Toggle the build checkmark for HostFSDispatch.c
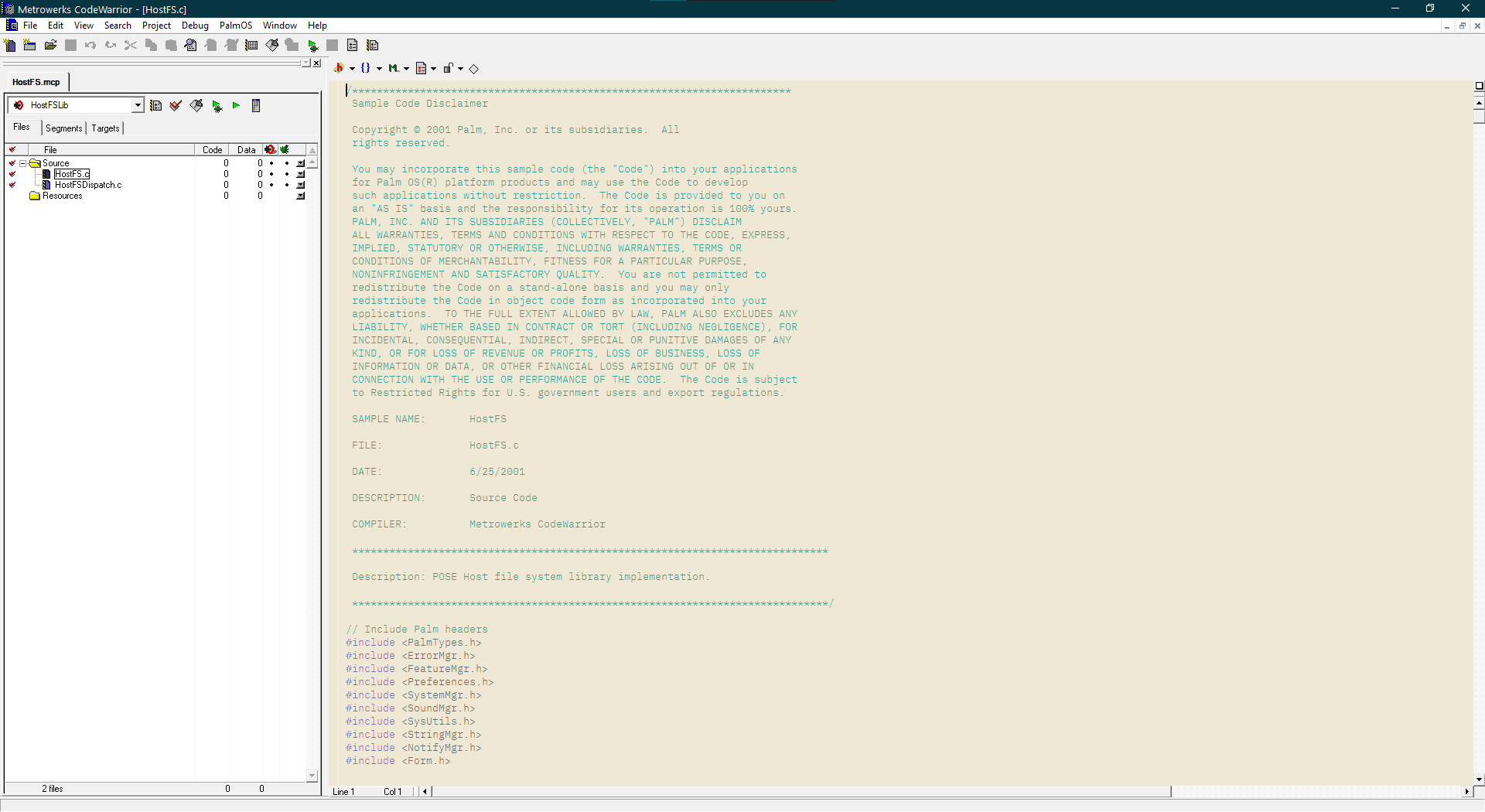Screen dimensions: 1485x812 point(11,185)
